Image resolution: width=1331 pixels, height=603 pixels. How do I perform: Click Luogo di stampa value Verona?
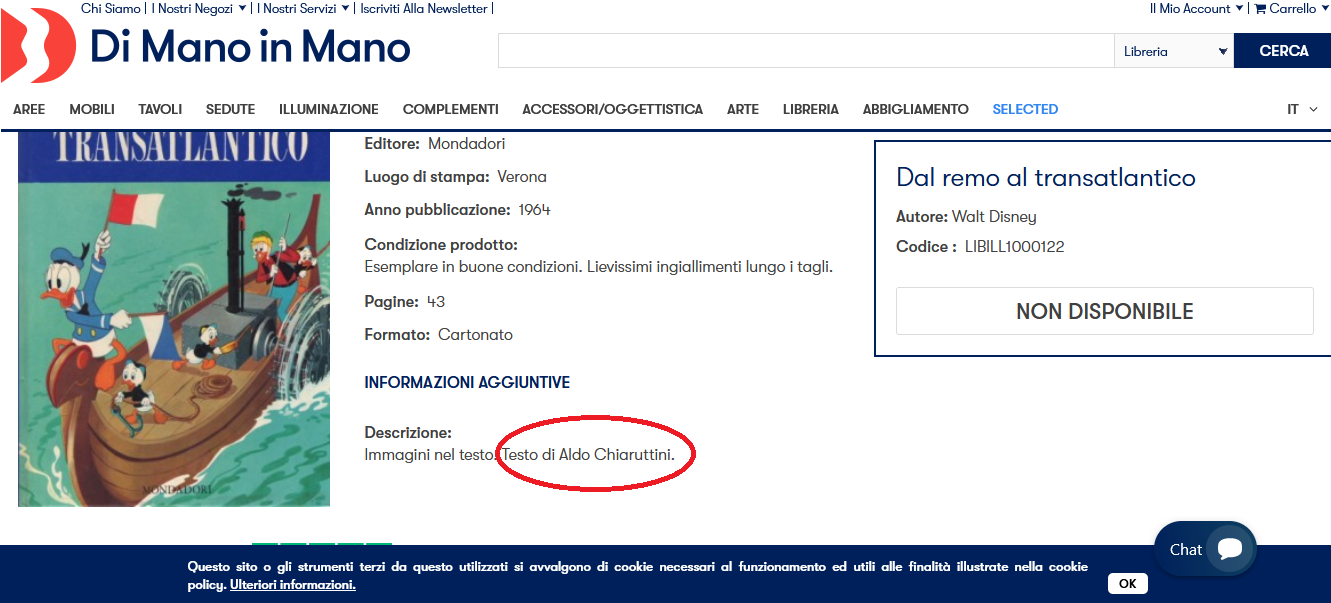522,177
